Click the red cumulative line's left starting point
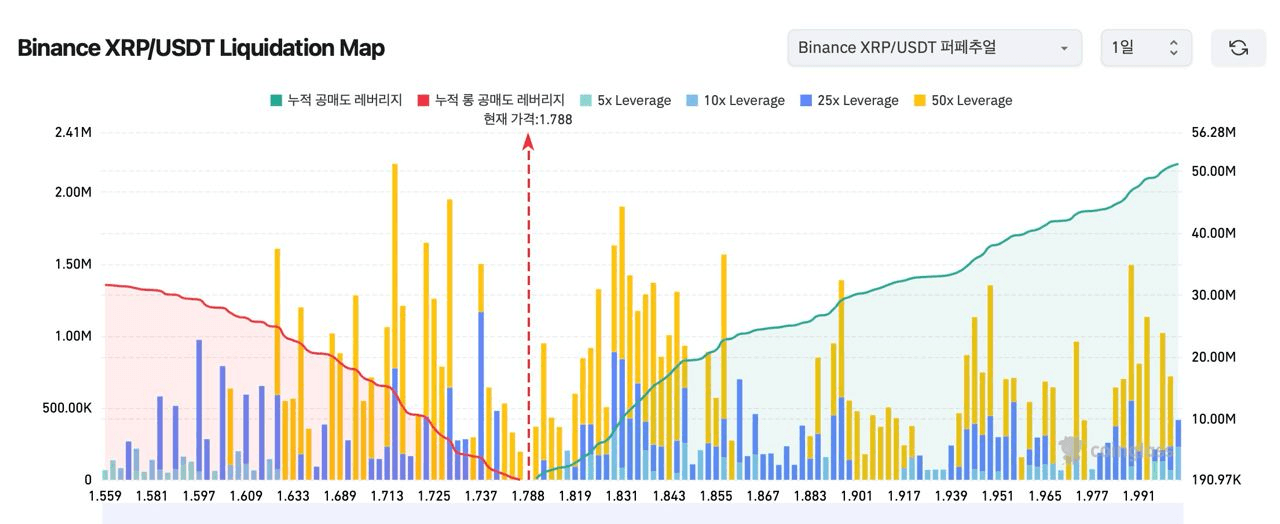Image resolution: width=1280 pixels, height=524 pixels. pyautogui.click(x=106, y=285)
